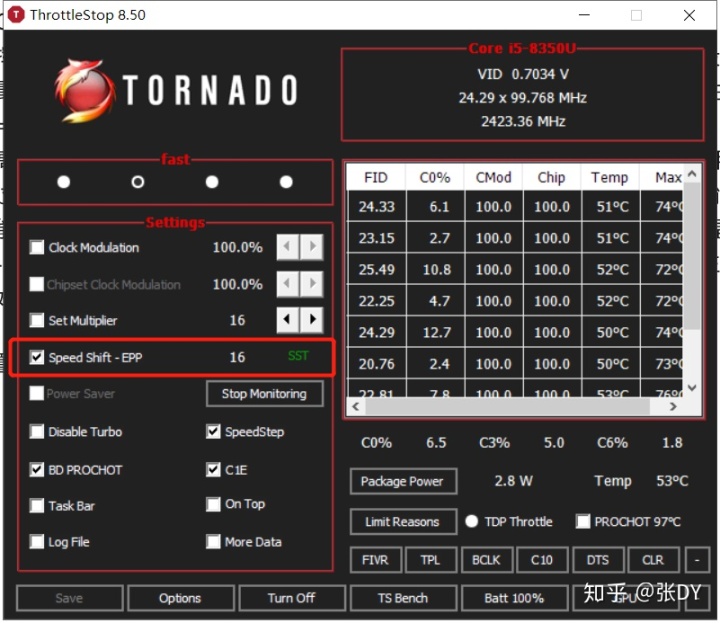Click the 2423.36 MHz frequency readout
Screen dimensions: 720x623
tap(523, 122)
